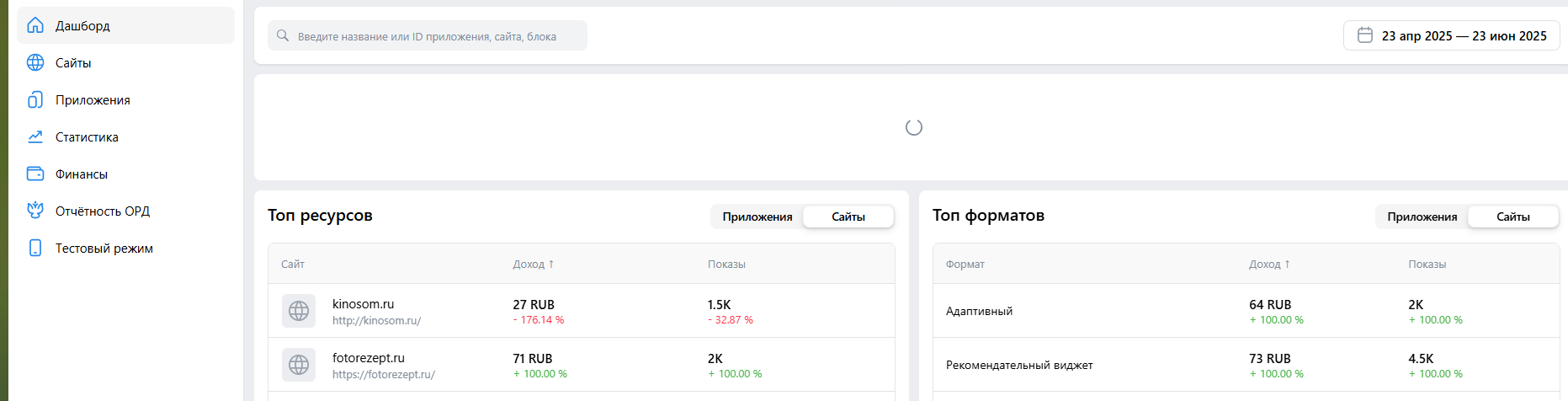The height and width of the screenshot is (401, 1568).
Task: Click the kinosom.ru globe thumbnail
Action: (x=299, y=311)
